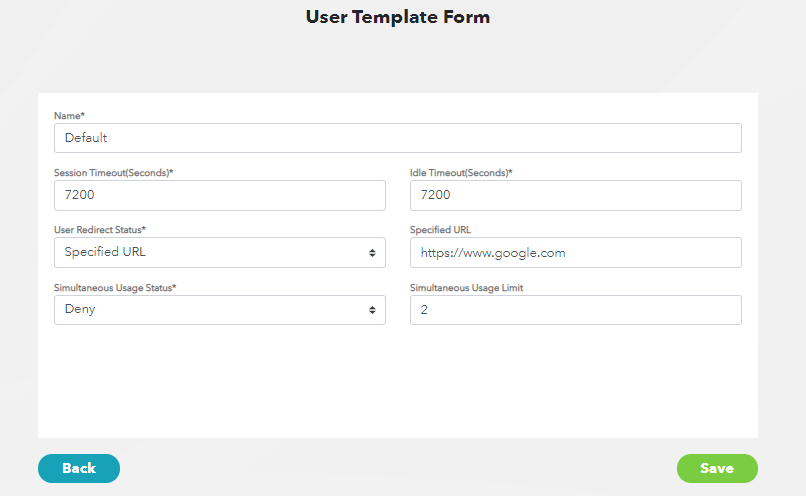This screenshot has height=496, width=806.
Task: Click the Name input field
Action: 397,138
